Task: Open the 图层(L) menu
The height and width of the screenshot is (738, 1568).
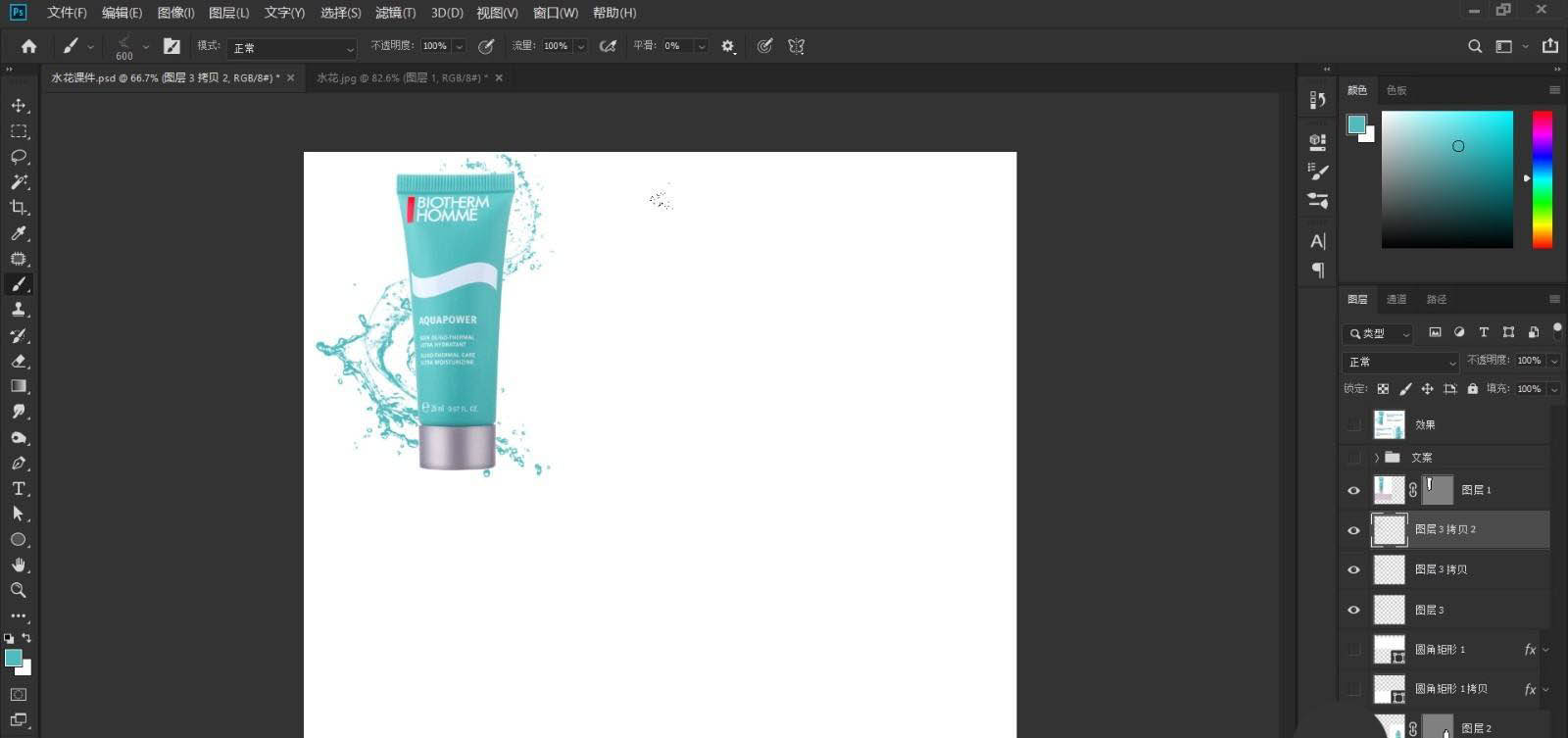Action: coord(228,13)
